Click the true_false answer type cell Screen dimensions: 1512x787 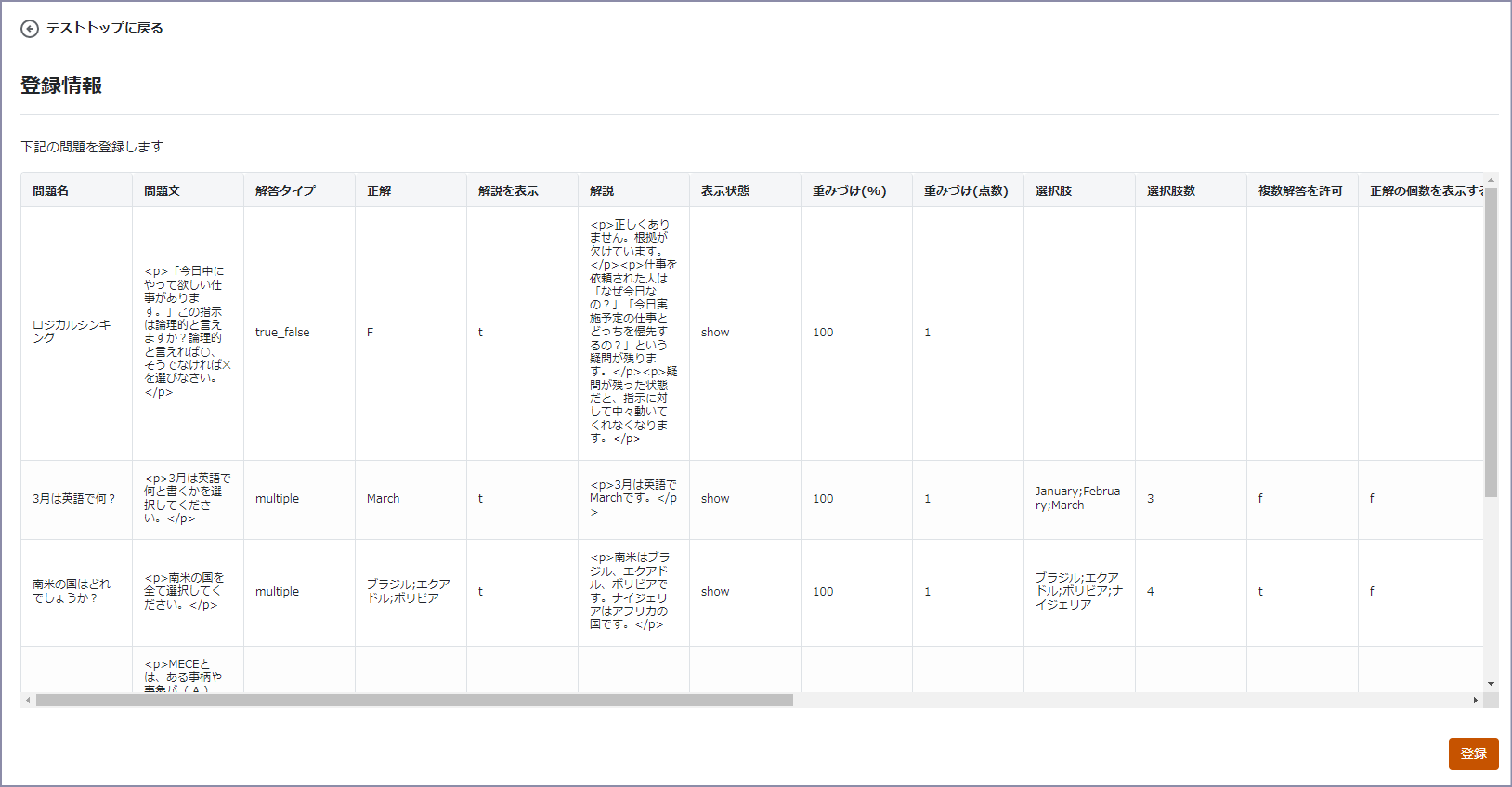coord(299,333)
